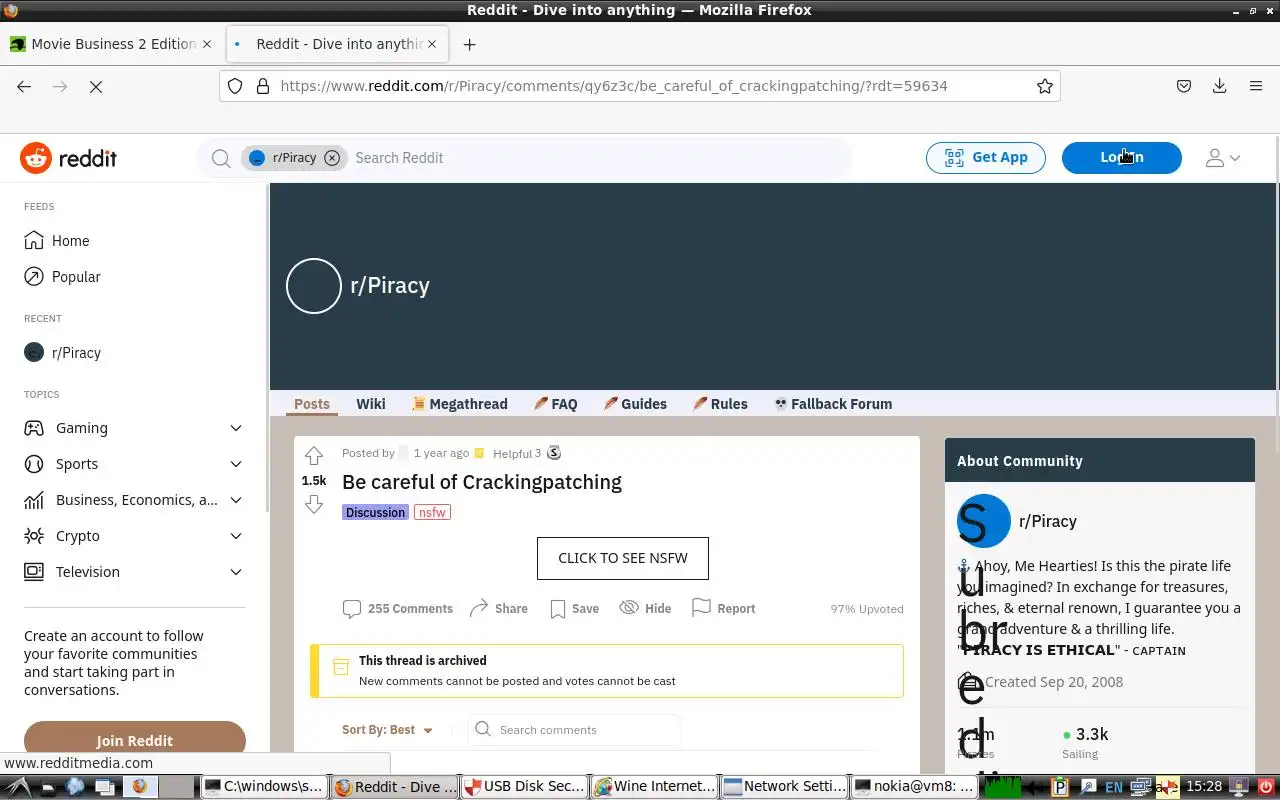Share the post

coord(498,608)
